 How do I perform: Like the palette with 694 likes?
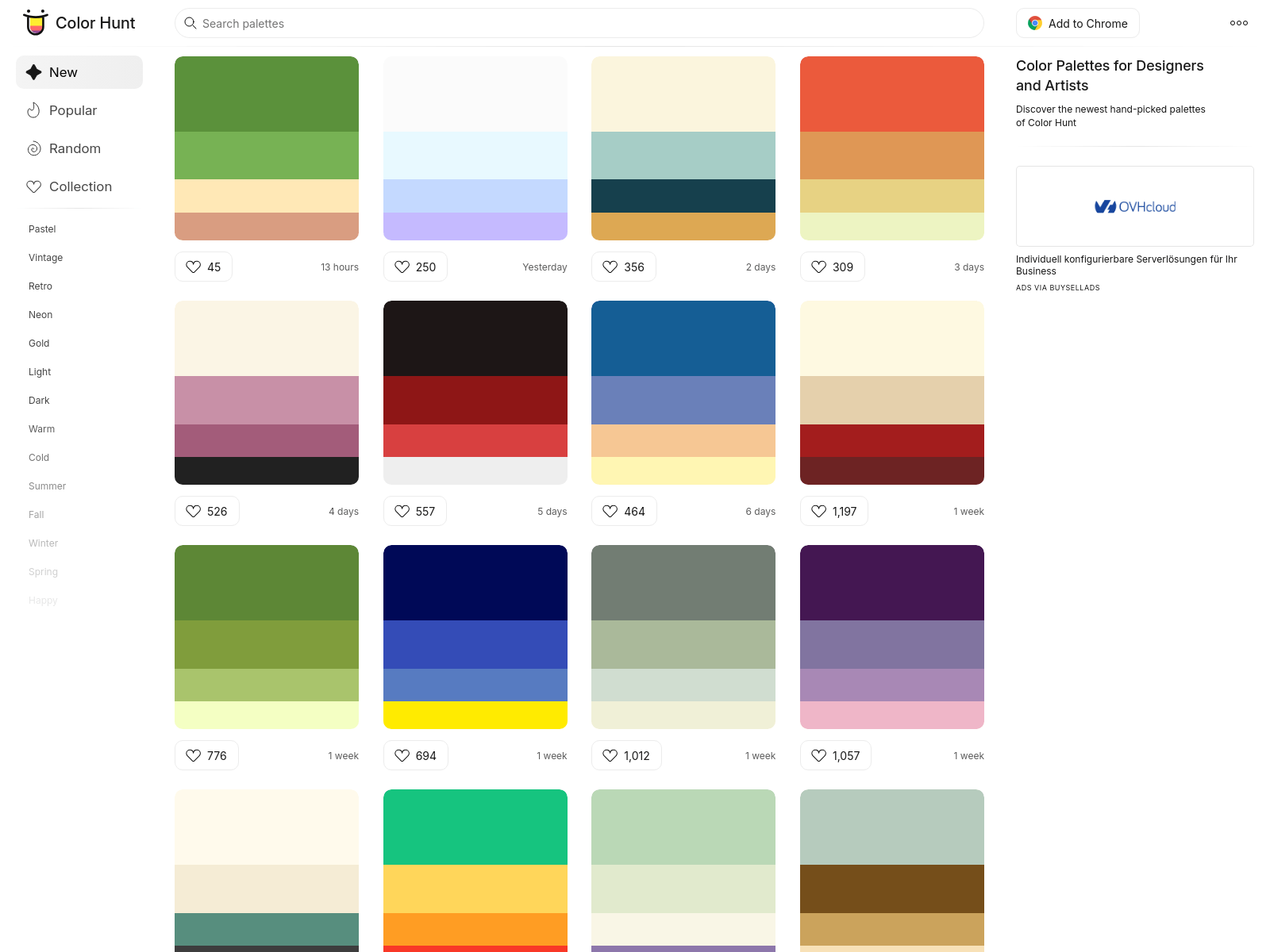[415, 755]
